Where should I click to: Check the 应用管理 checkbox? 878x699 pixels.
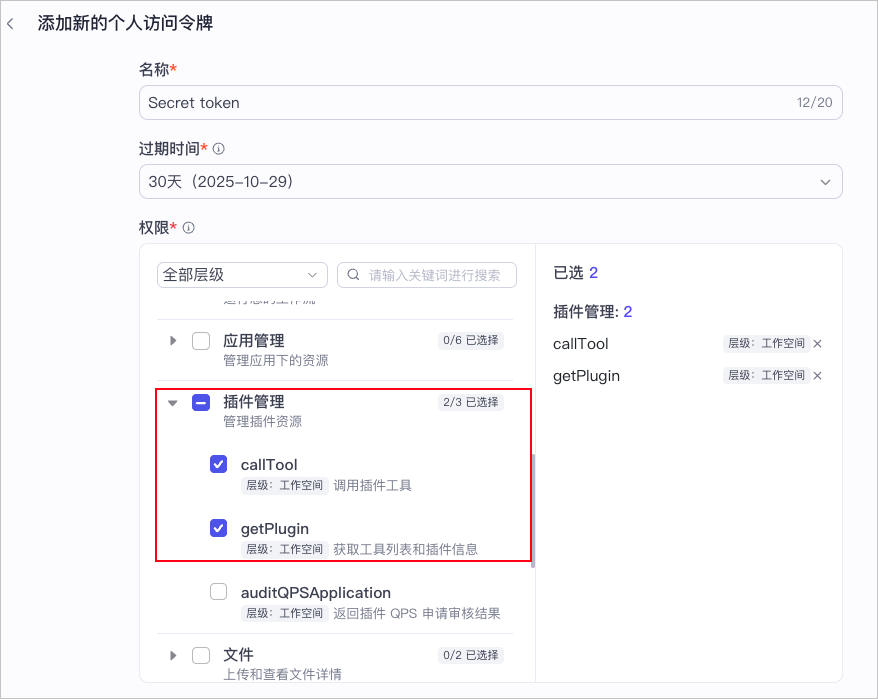click(201, 341)
